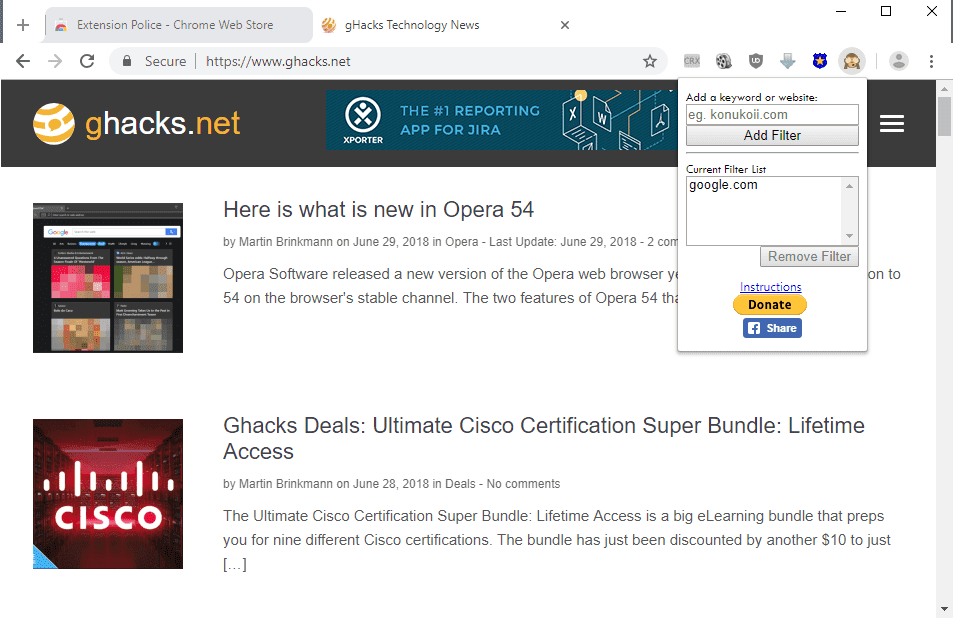The image size is (953, 618).
Task: Click the CRX extension icon
Action: [x=692, y=61]
